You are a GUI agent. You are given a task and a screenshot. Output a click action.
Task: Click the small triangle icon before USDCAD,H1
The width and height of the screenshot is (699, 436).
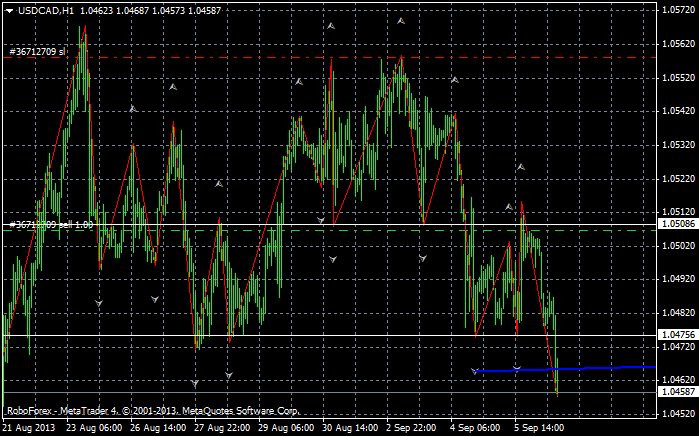coord(10,11)
